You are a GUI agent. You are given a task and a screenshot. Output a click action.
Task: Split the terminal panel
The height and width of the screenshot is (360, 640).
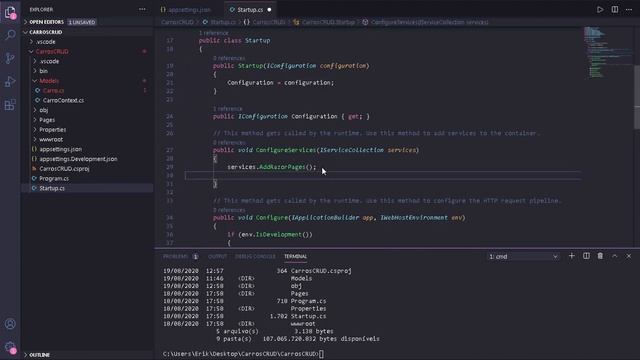tap(586, 256)
